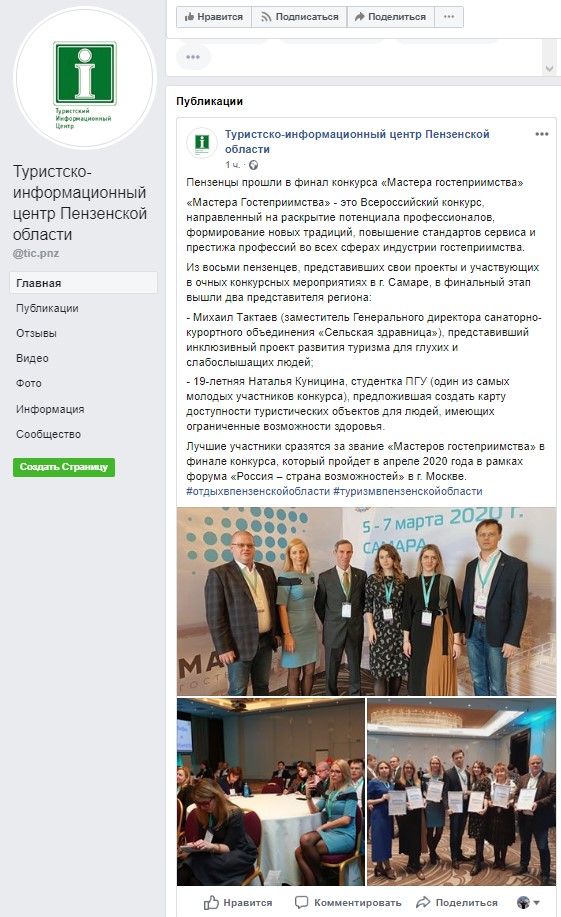
Task: Like the post with the bottom Нравится button
Action: point(238,902)
